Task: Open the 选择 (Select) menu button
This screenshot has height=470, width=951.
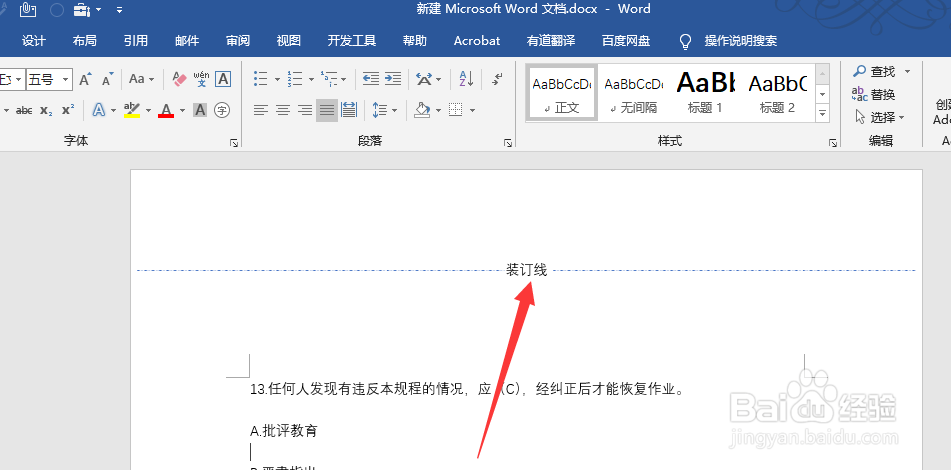Action: click(x=879, y=116)
